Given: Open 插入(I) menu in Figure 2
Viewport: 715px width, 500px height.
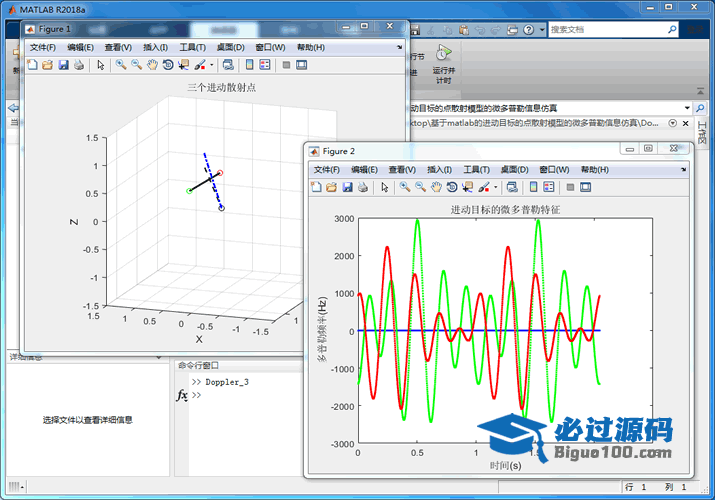Looking at the screenshot, I should click(x=439, y=169).
